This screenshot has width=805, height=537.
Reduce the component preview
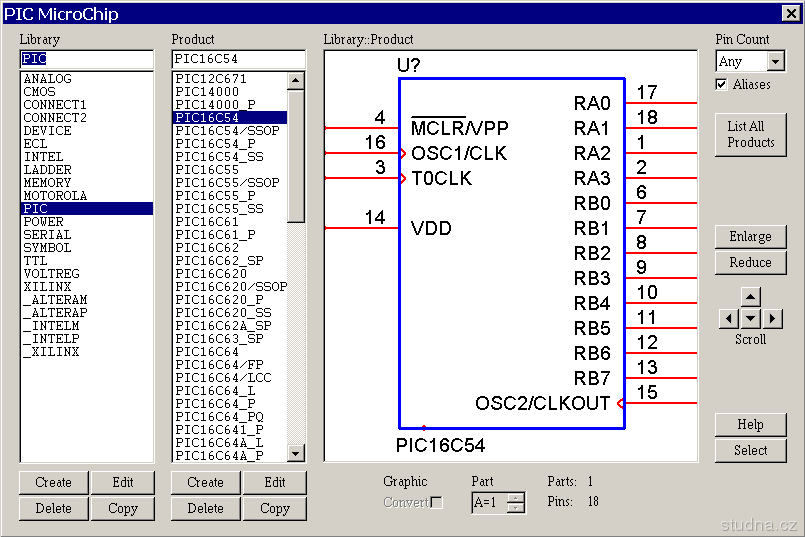(x=751, y=262)
